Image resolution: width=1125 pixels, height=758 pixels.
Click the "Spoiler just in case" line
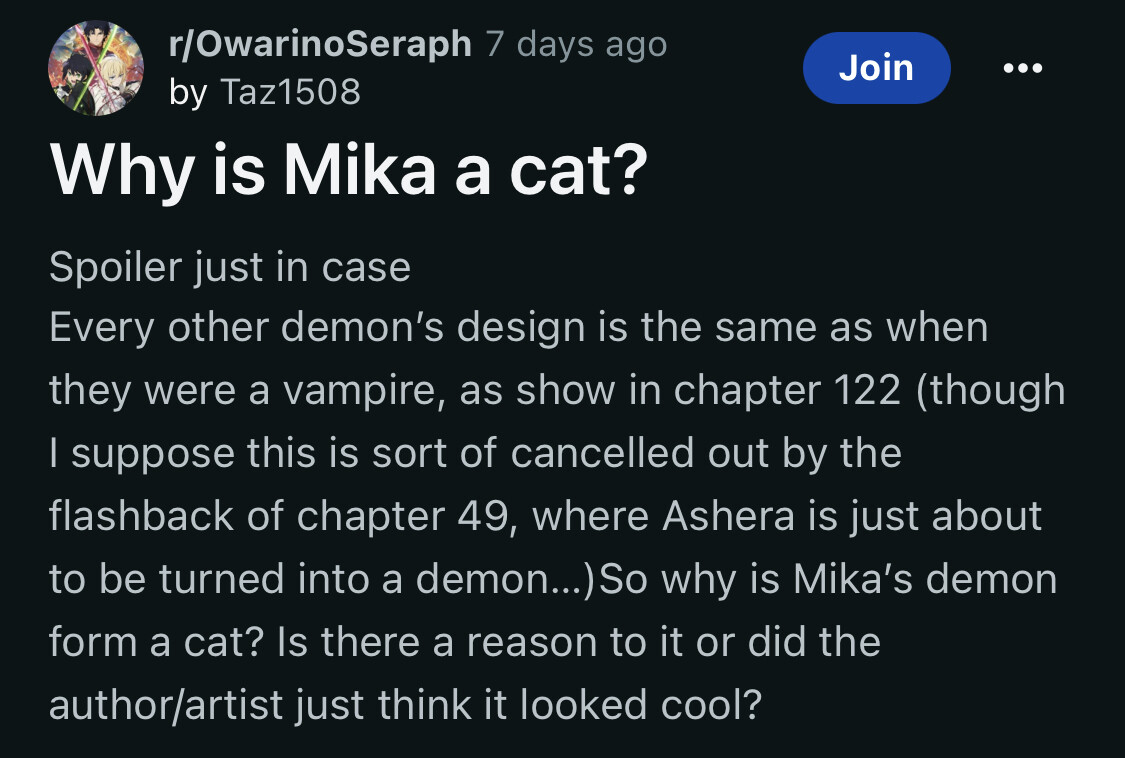pyautogui.click(x=230, y=267)
